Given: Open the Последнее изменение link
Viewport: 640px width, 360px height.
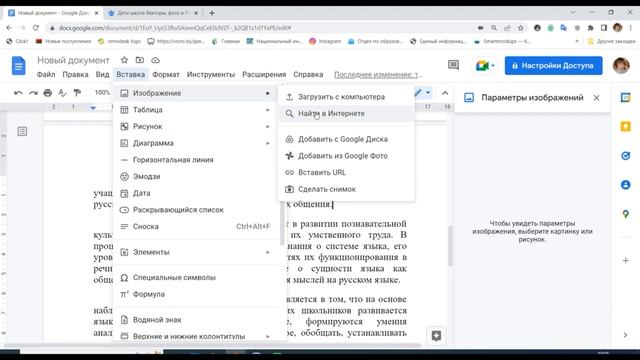Looking at the screenshot, I should click(x=378, y=75).
